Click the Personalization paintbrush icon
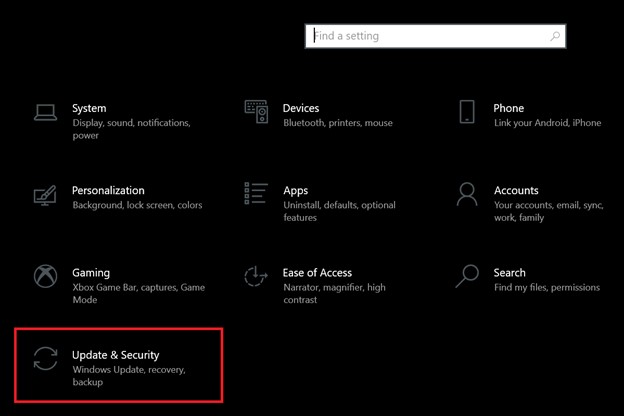The height and width of the screenshot is (416, 624). 45,195
